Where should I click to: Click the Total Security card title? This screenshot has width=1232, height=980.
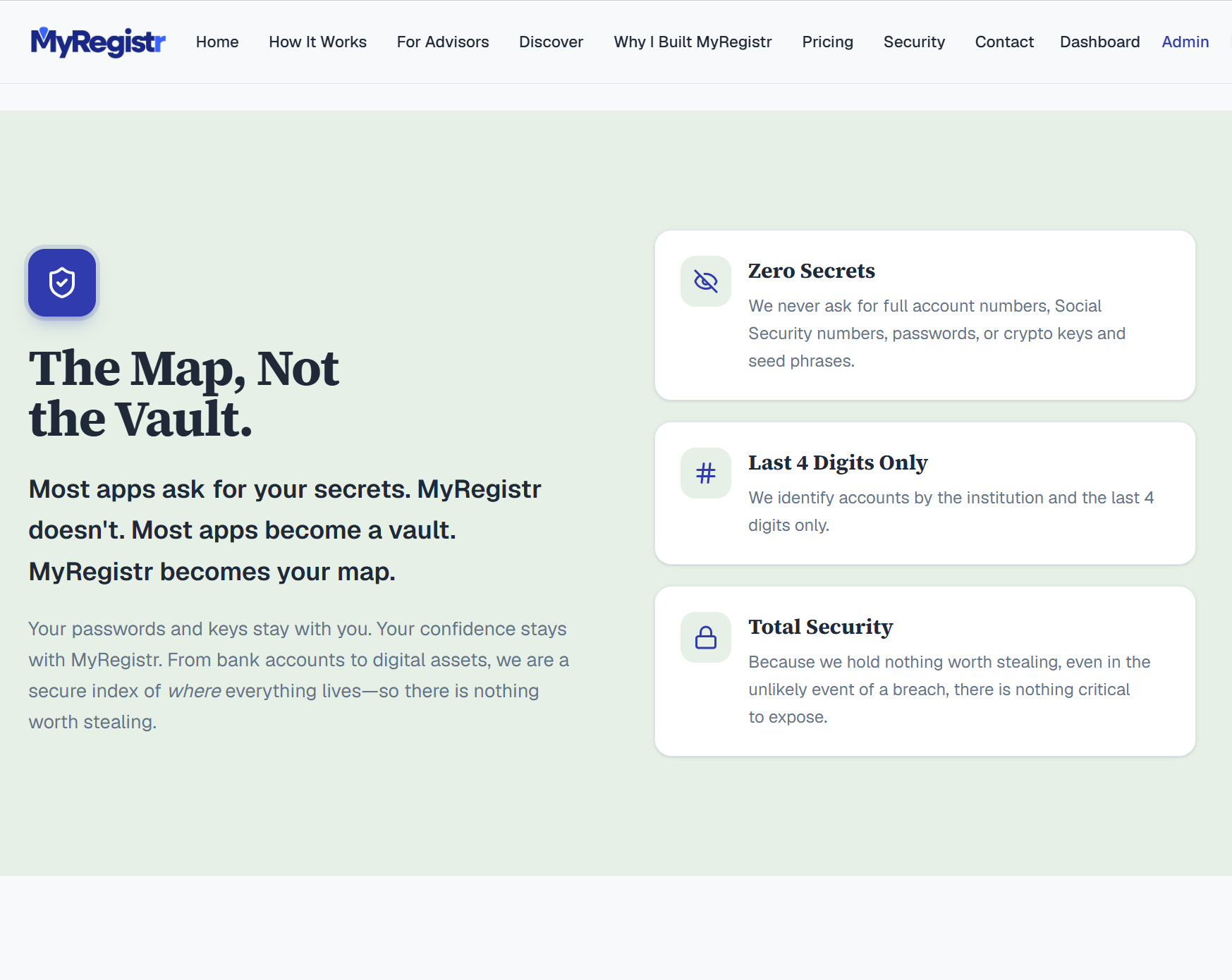tap(821, 627)
